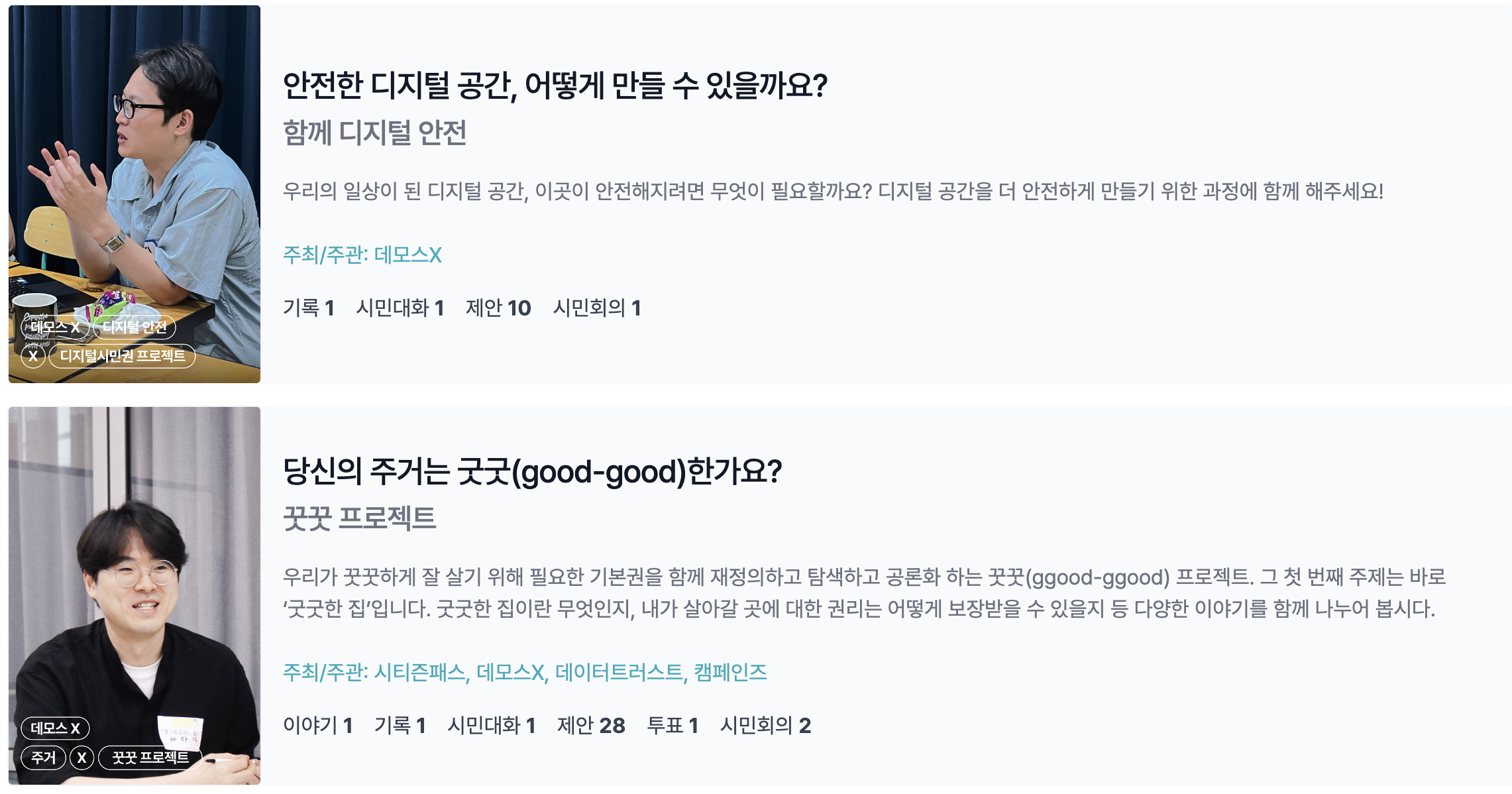Select '시민회의 1' in the first card
Image resolution: width=1512 pixels, height=794 pixels.
click(597, 308)
